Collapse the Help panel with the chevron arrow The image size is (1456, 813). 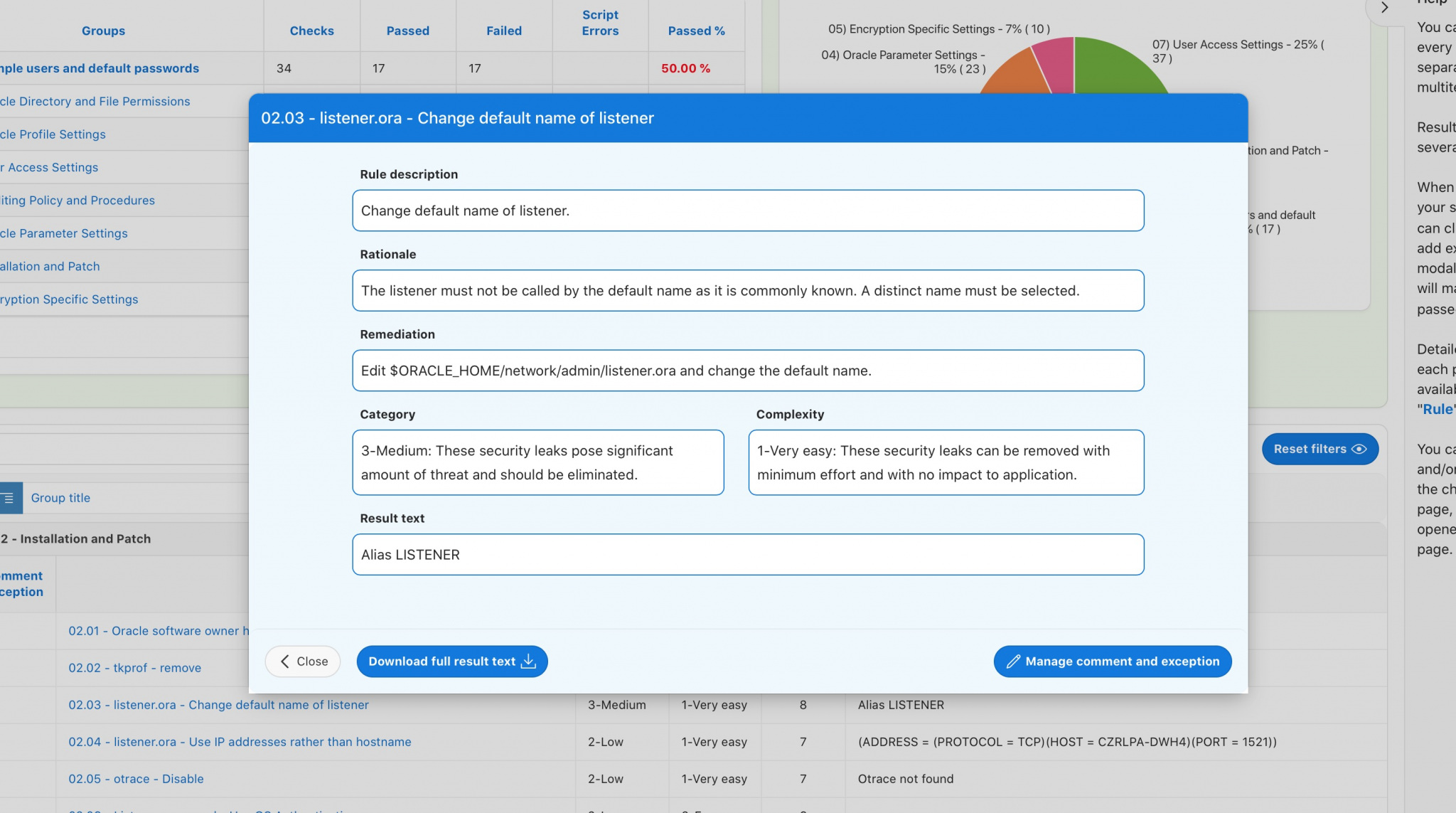click(x=1384, y=8)
